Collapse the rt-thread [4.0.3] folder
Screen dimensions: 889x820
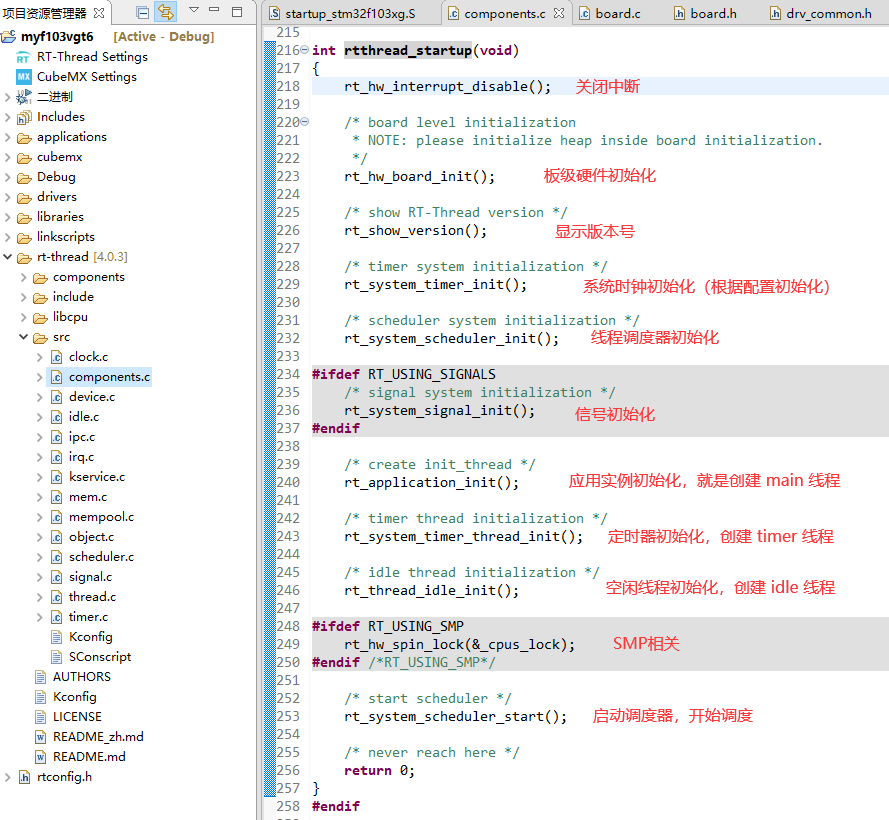click(x=7, y=256)
